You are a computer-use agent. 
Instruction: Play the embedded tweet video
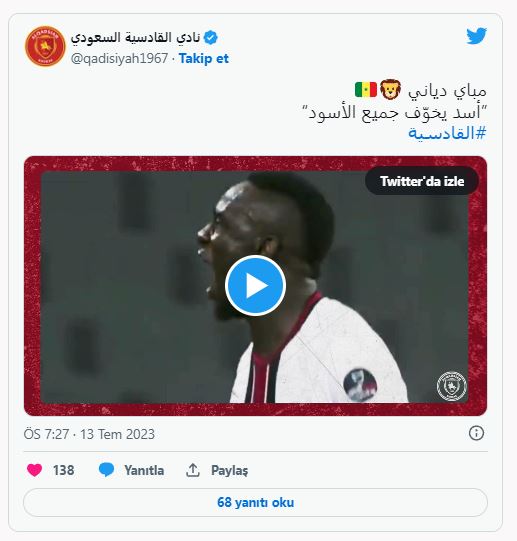255,286
